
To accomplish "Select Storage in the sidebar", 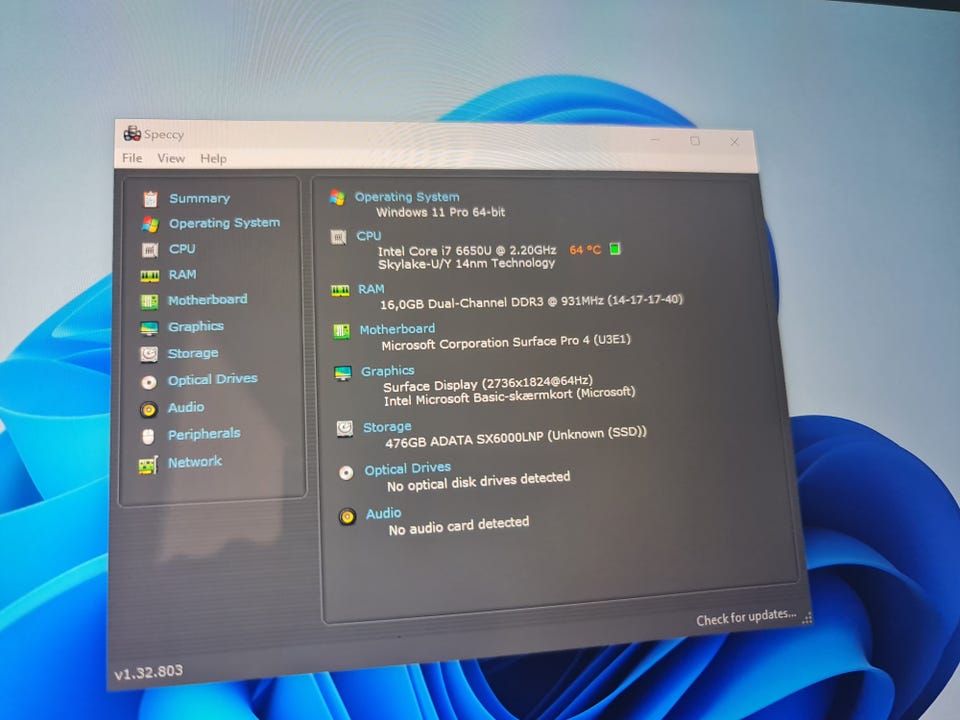I will [x=193, y=353].
